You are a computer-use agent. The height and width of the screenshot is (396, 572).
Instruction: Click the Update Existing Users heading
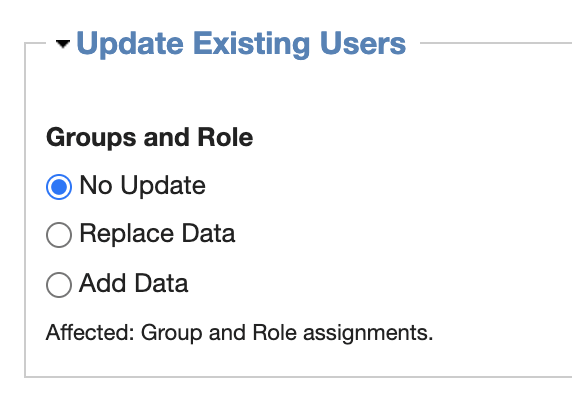[241, 44]
